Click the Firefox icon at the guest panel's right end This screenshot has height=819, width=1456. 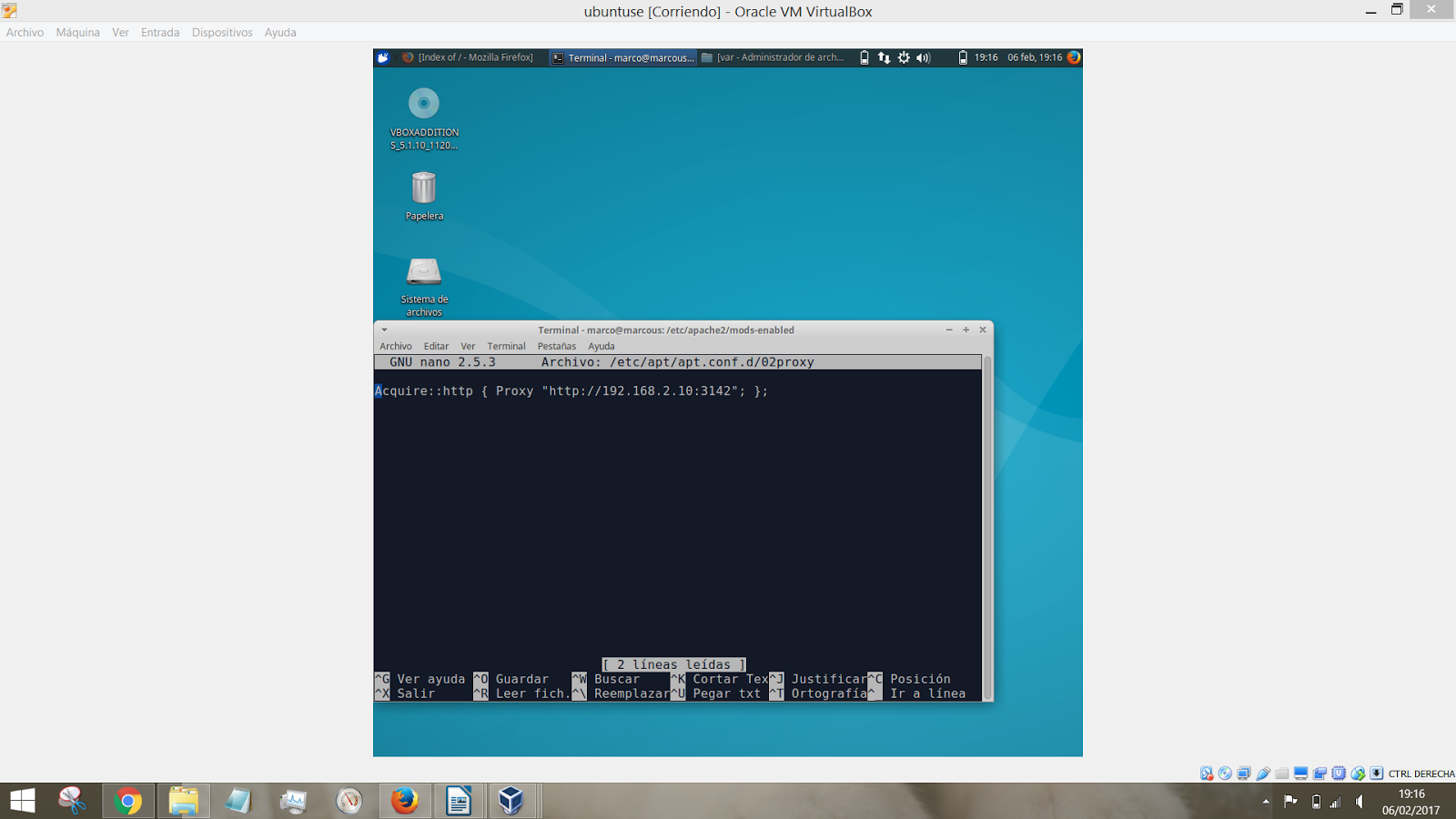click(1074, 57)
